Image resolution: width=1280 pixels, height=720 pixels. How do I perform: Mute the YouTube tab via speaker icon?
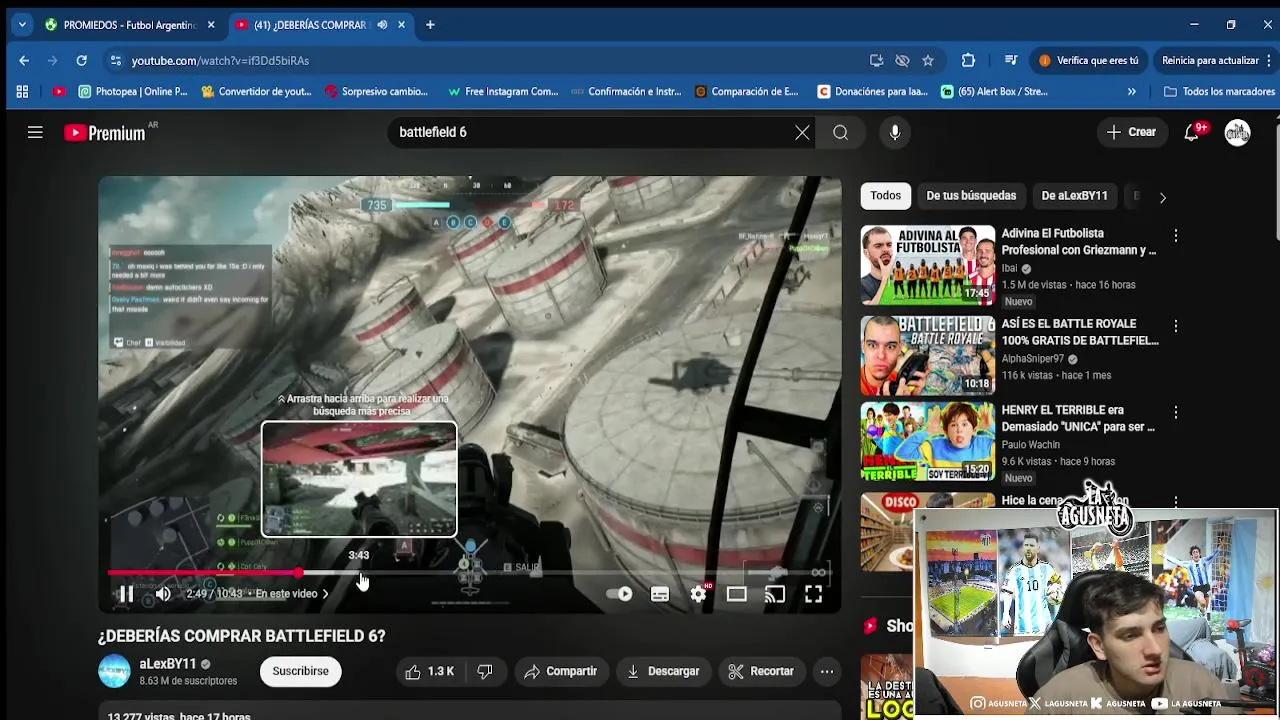382,25
